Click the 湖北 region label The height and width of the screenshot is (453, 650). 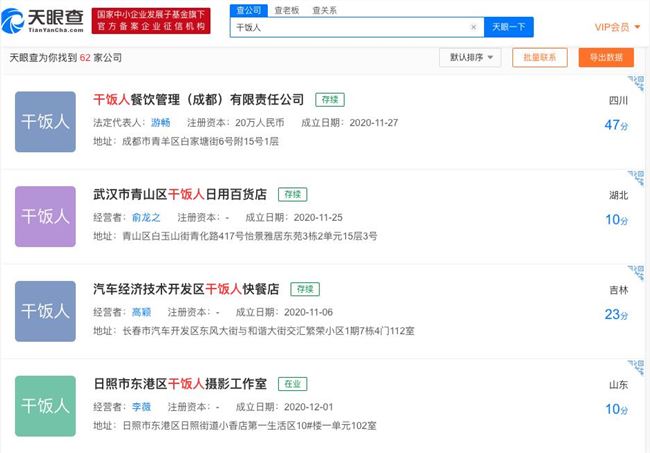[x=618, y=195]
